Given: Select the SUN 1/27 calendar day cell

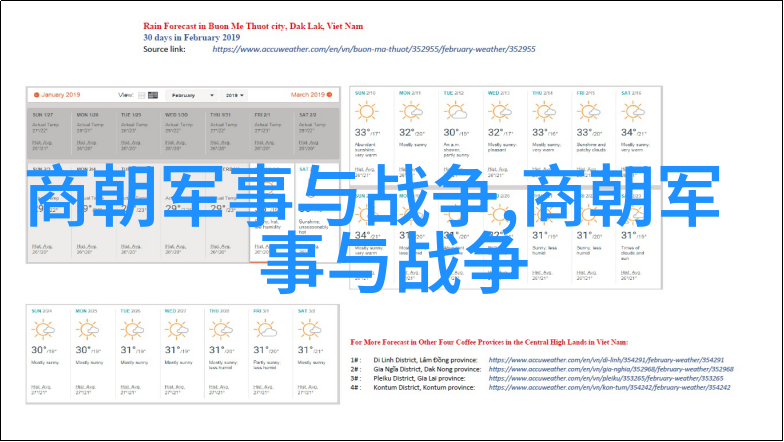Looking at the screenshot, I should point(49,133).
